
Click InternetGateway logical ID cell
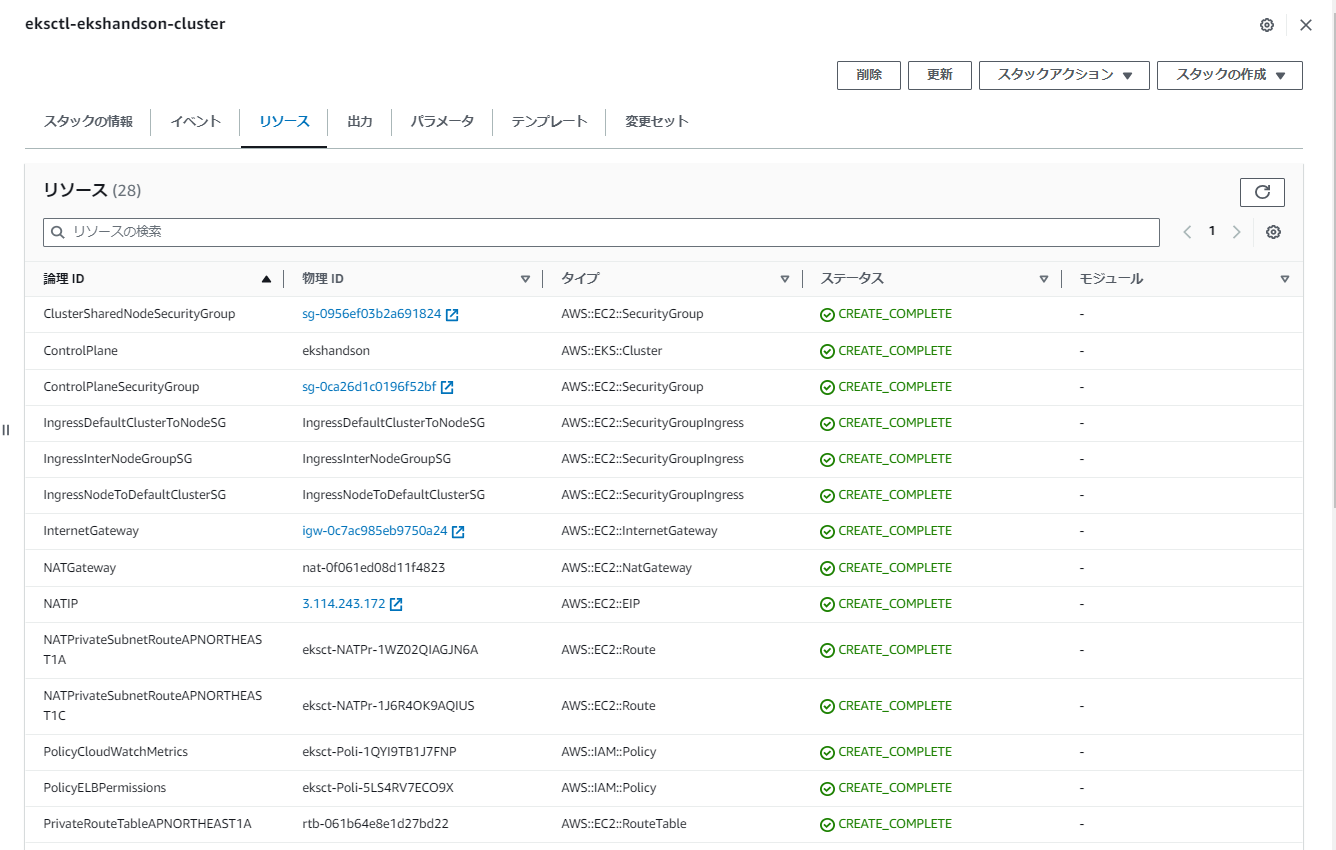91,531
